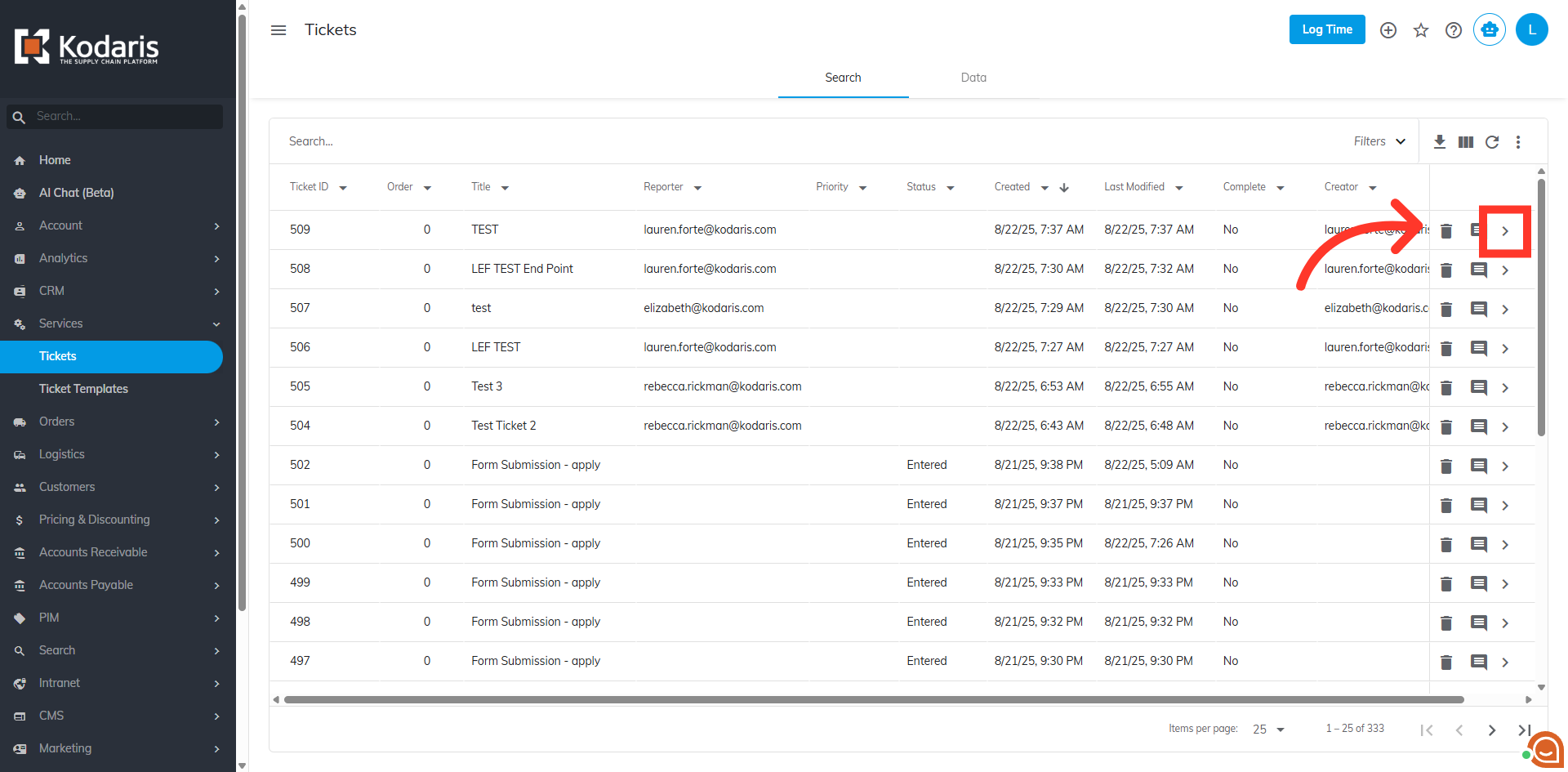Change items per page dropdown

pyautogui.click(x=1268, y=730)
